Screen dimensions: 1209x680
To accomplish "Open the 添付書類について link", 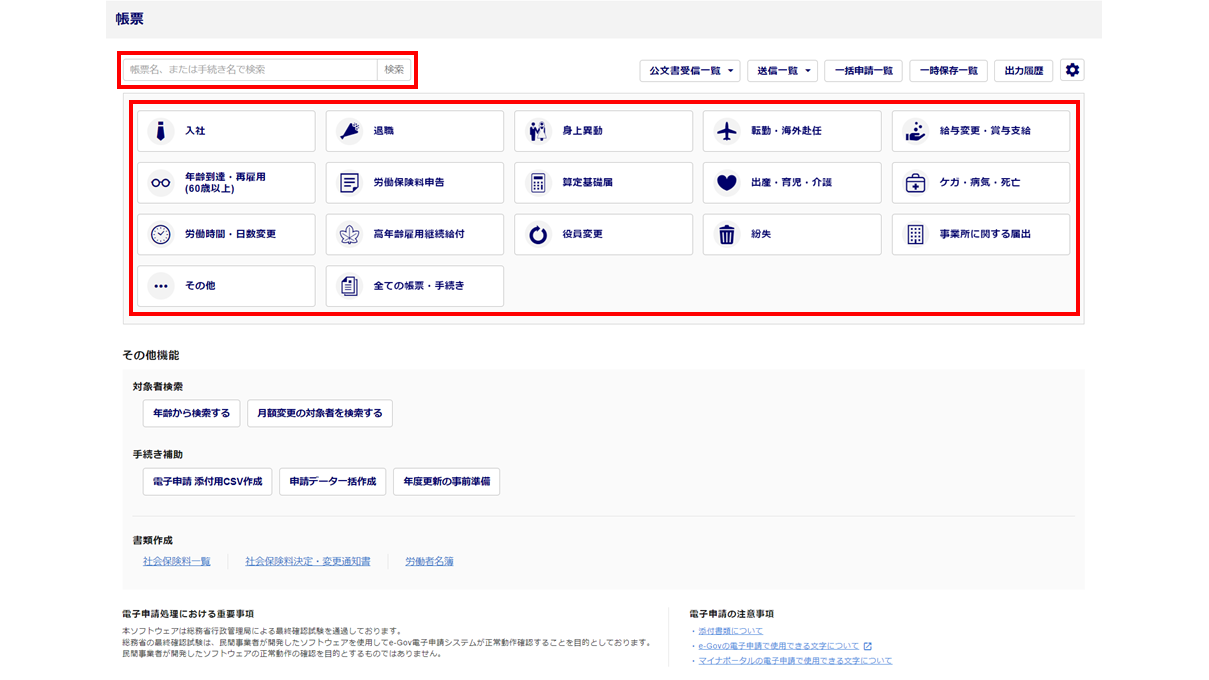I will pos(730,631).
